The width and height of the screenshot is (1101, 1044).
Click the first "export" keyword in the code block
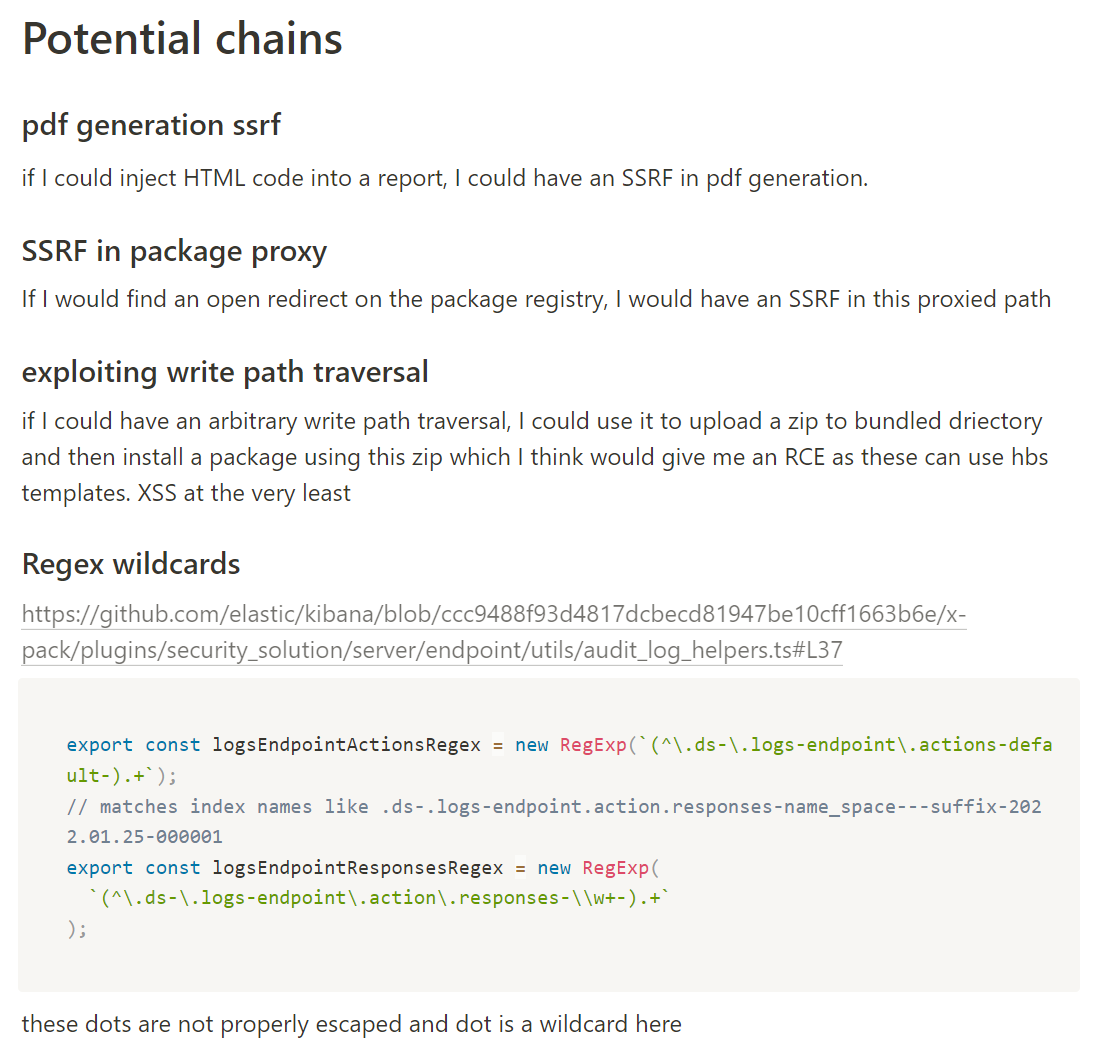coord(99,745)
